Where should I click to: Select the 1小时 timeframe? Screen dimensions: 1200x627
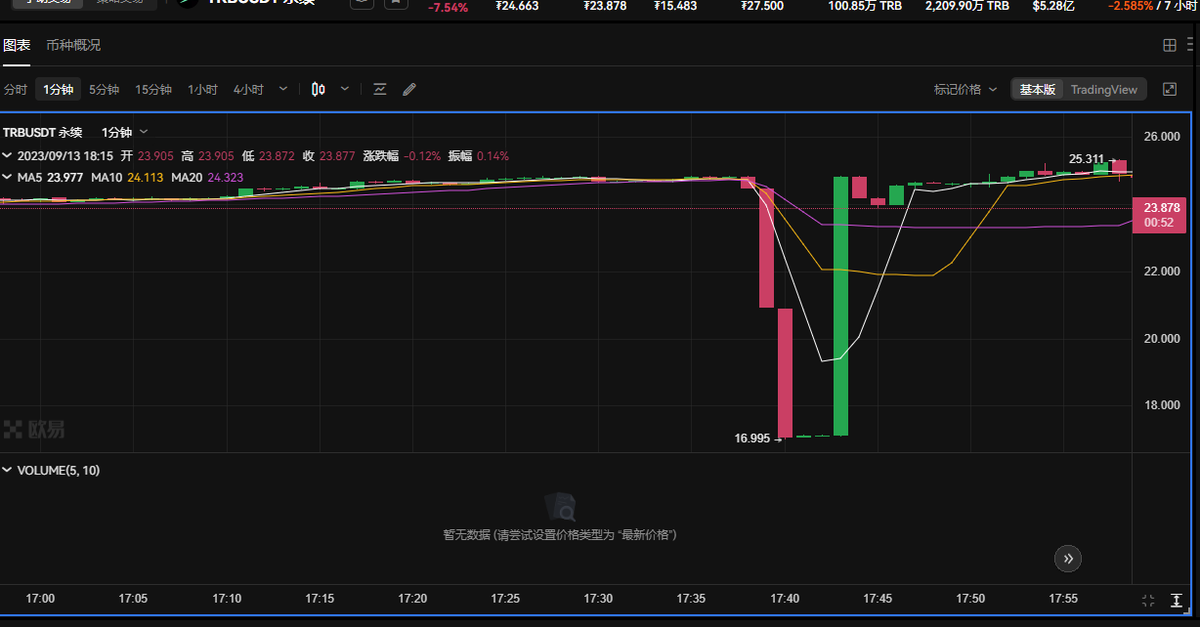202,89
